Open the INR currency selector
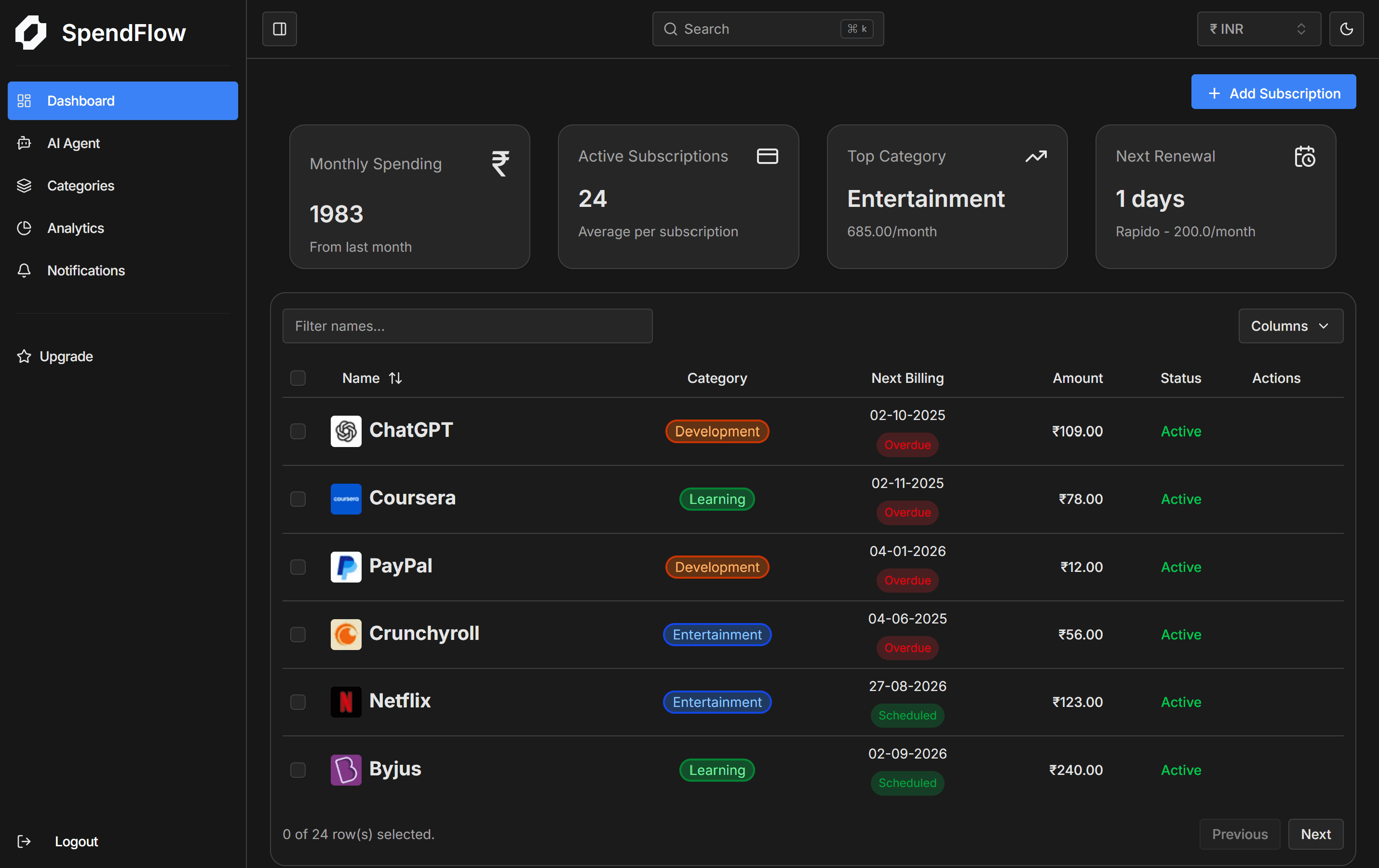Screen dimensions: 1379x868 [x=1258, y=28]
